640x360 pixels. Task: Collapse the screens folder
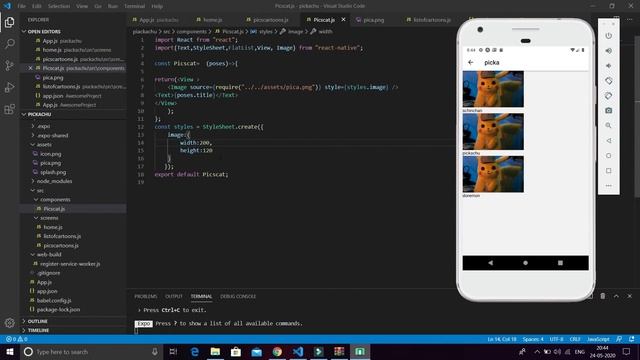pyautogui.click(x=49, y=218)
